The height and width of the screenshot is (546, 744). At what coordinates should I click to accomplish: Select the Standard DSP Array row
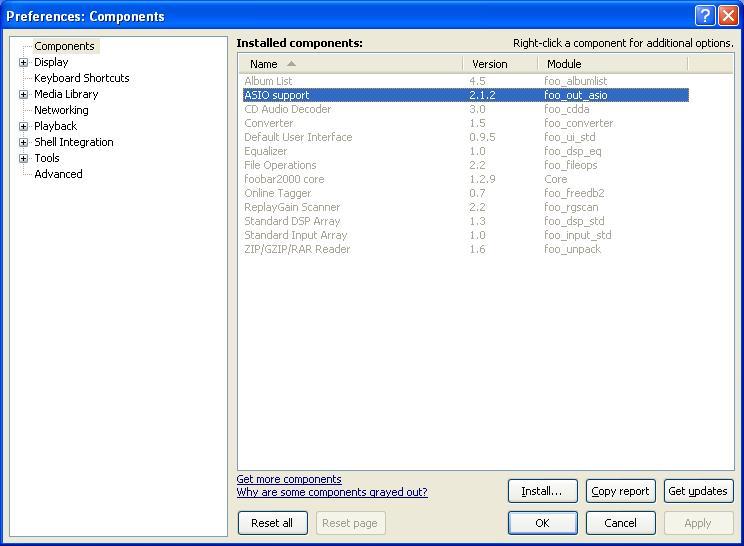465,221
